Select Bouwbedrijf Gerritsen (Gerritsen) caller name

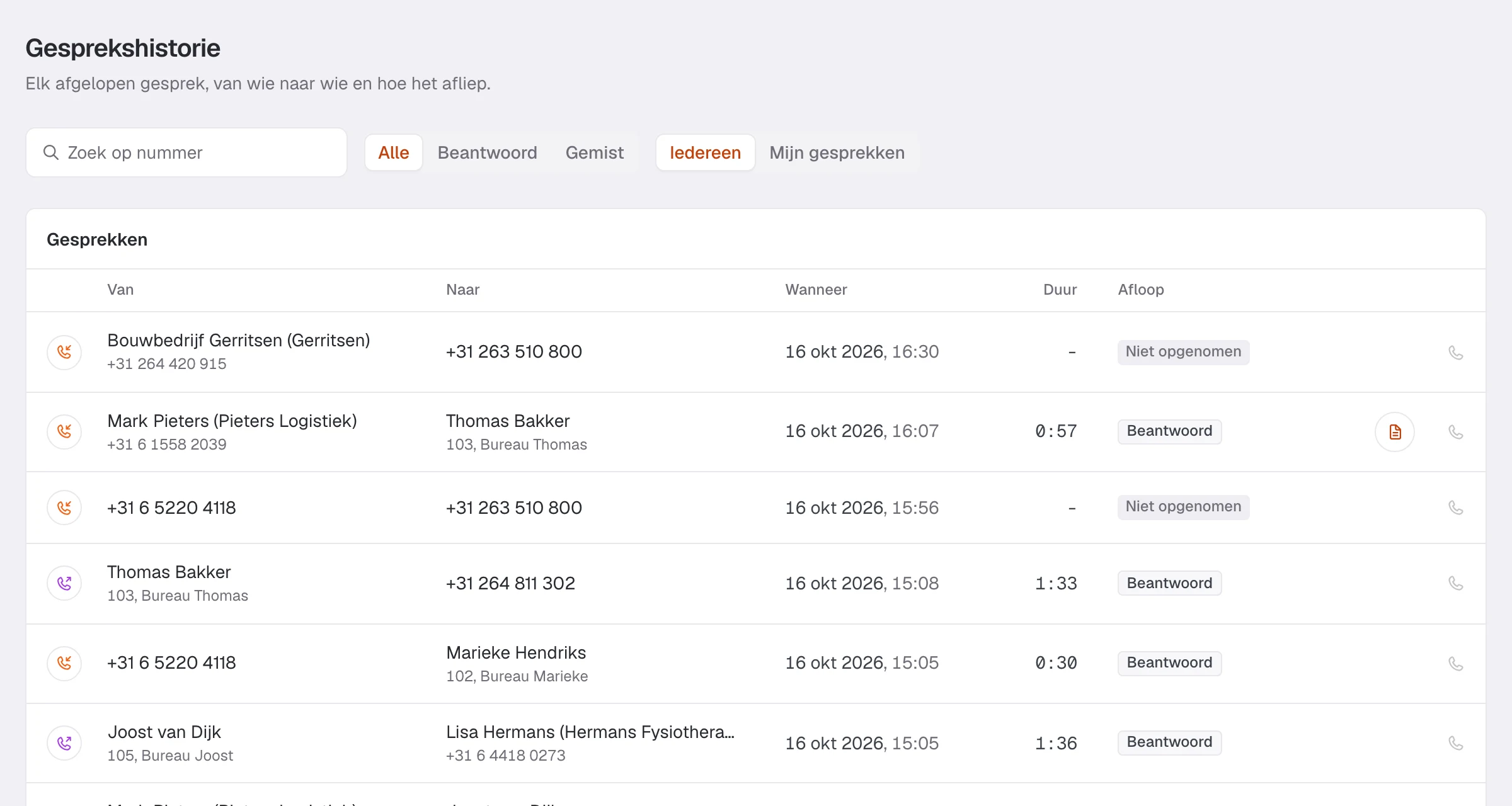[239, 341]
